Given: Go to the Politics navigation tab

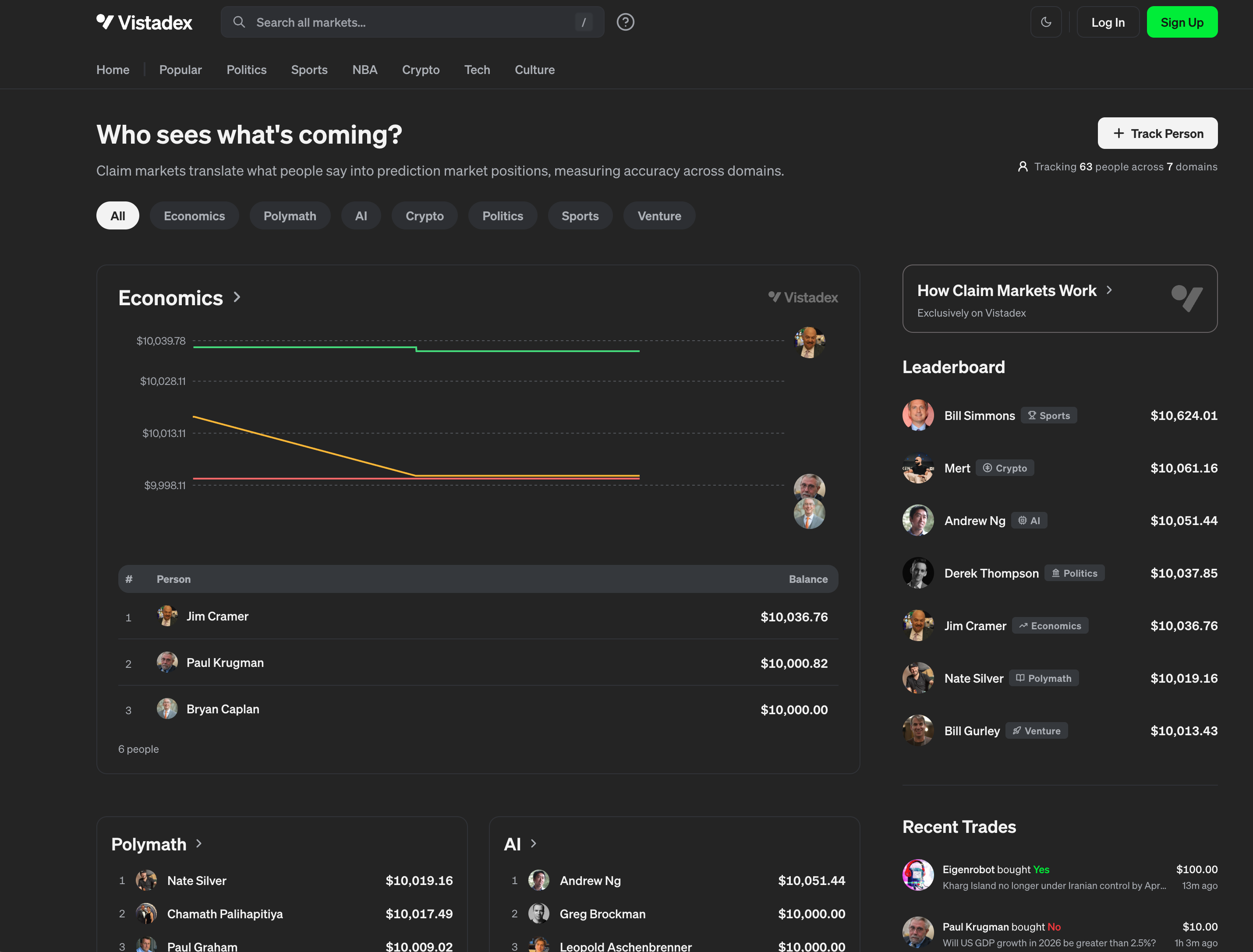Looking at the screenshot, I should (x=246, y=70).
